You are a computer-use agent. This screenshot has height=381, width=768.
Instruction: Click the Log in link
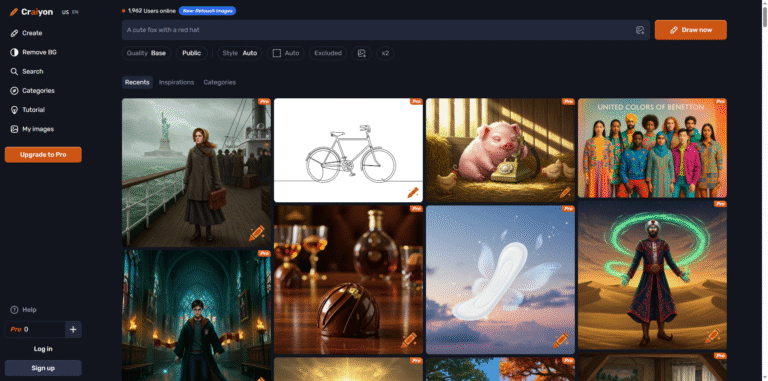click(43, 349)
